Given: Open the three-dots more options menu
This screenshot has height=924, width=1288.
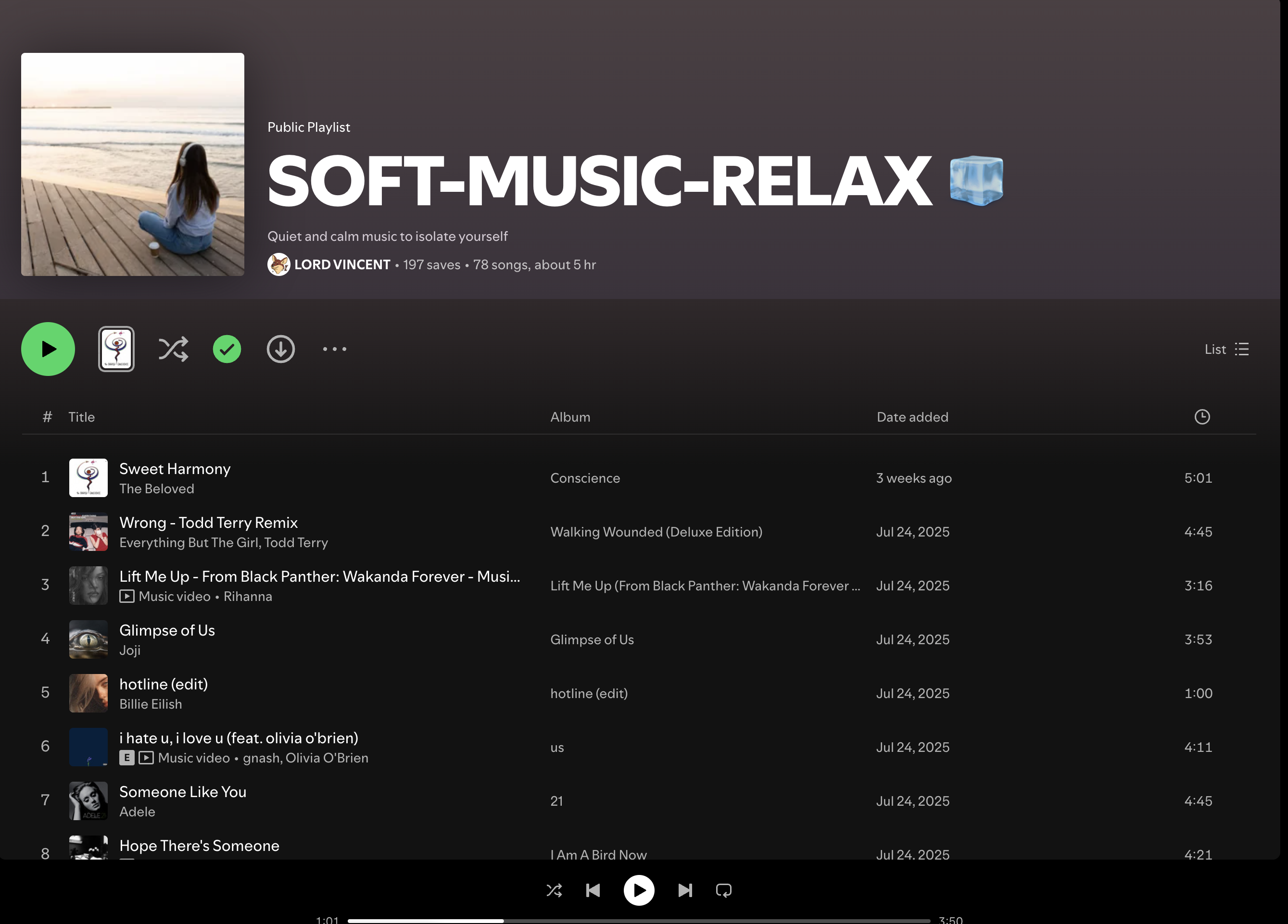Looking at the screenshot, I should coord(334,349).
